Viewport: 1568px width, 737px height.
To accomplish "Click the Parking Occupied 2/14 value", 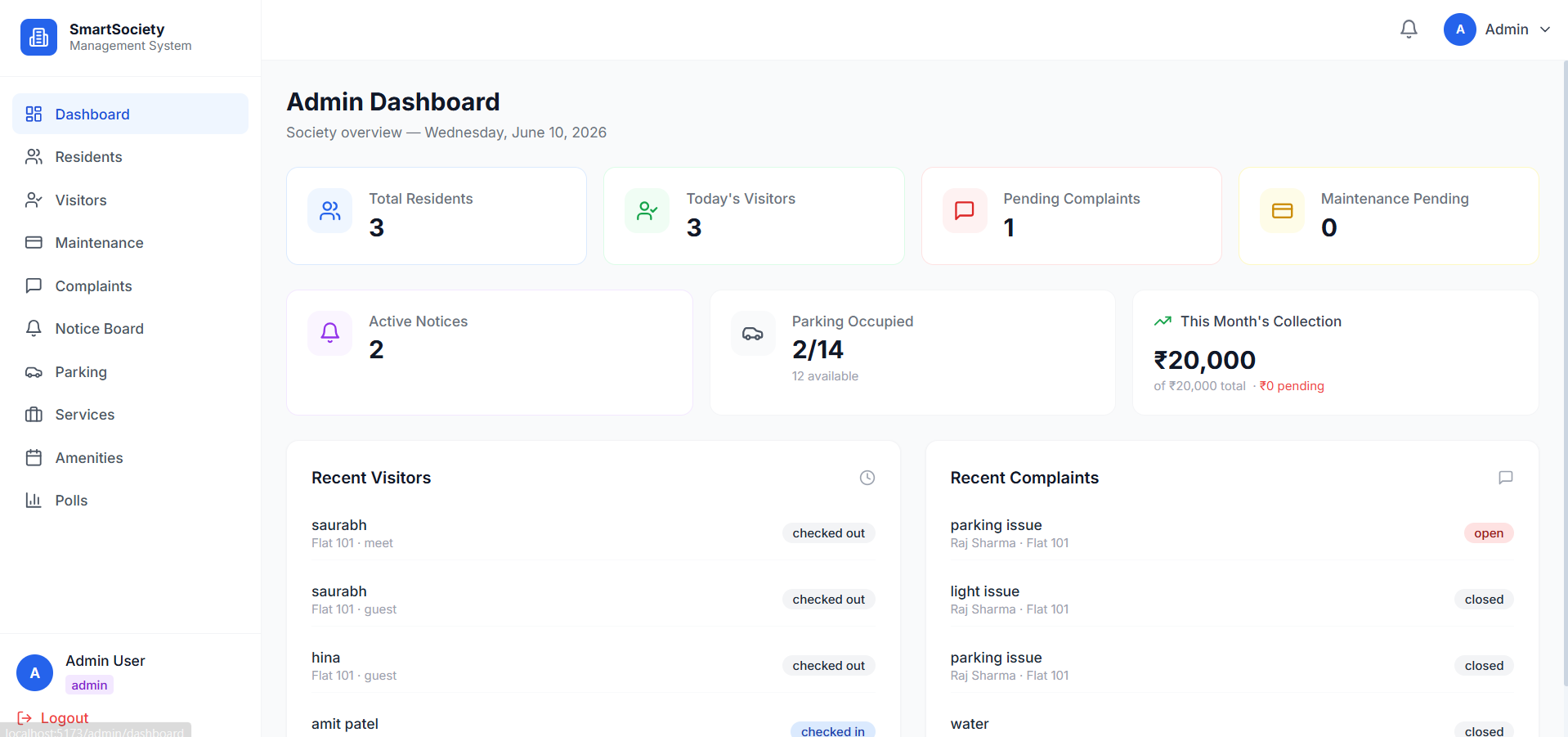I will (x=818, y=349).
